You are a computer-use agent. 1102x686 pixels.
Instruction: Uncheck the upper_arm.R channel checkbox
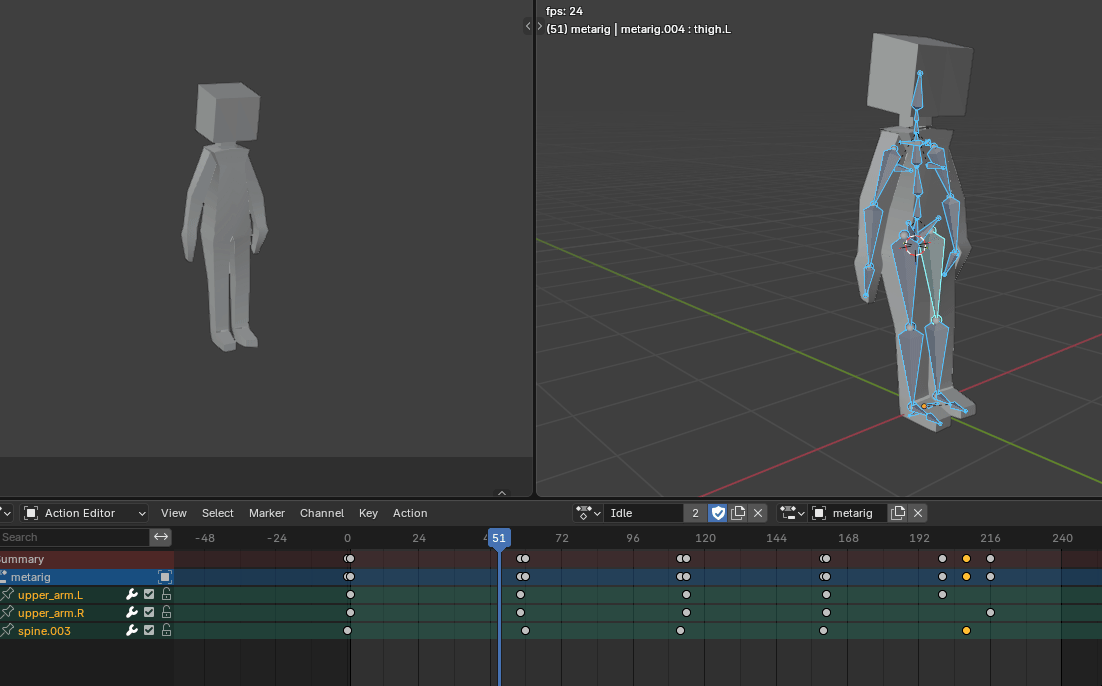point(149,613)
